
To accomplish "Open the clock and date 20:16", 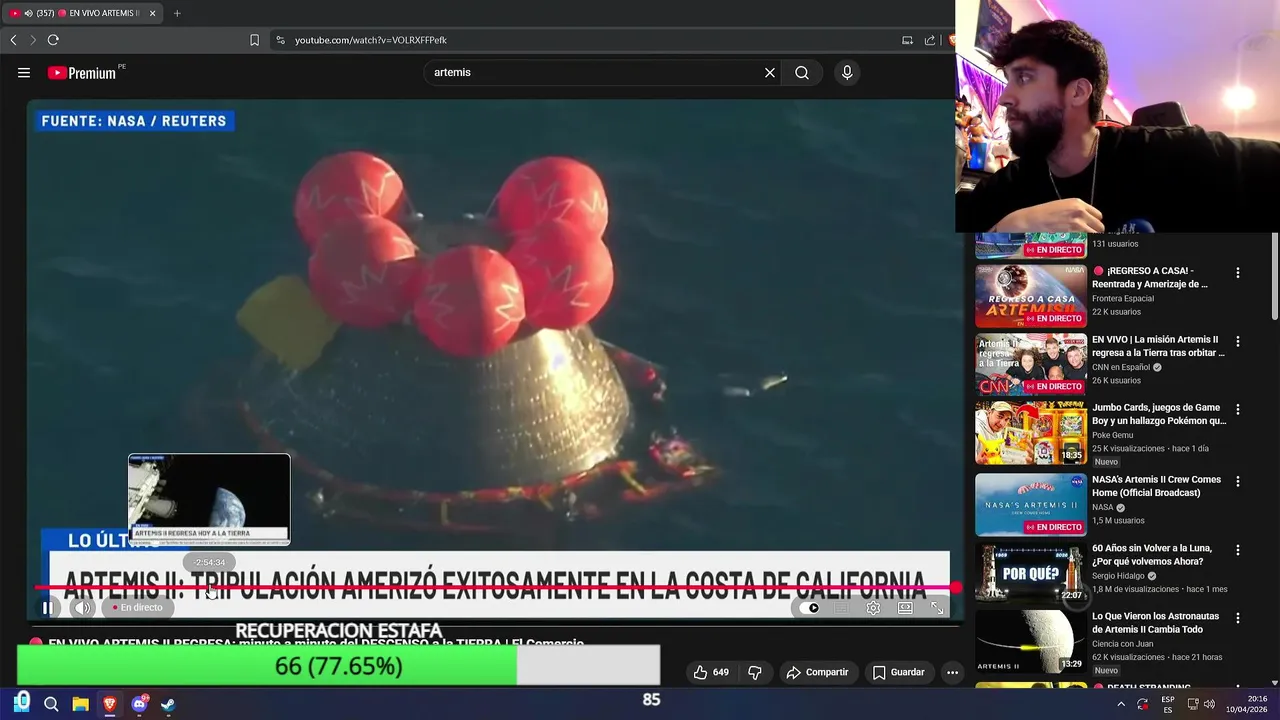I will pyautogui.click(x=1246, y=704).
